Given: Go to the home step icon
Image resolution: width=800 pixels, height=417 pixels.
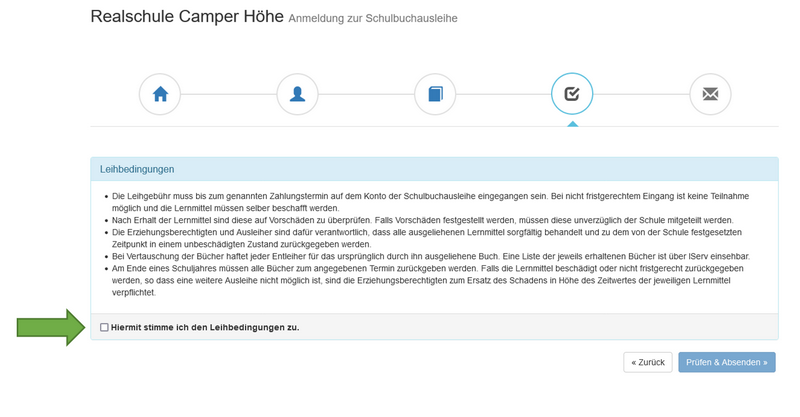Looking at the screenshot, I should [x=160, y=94].
